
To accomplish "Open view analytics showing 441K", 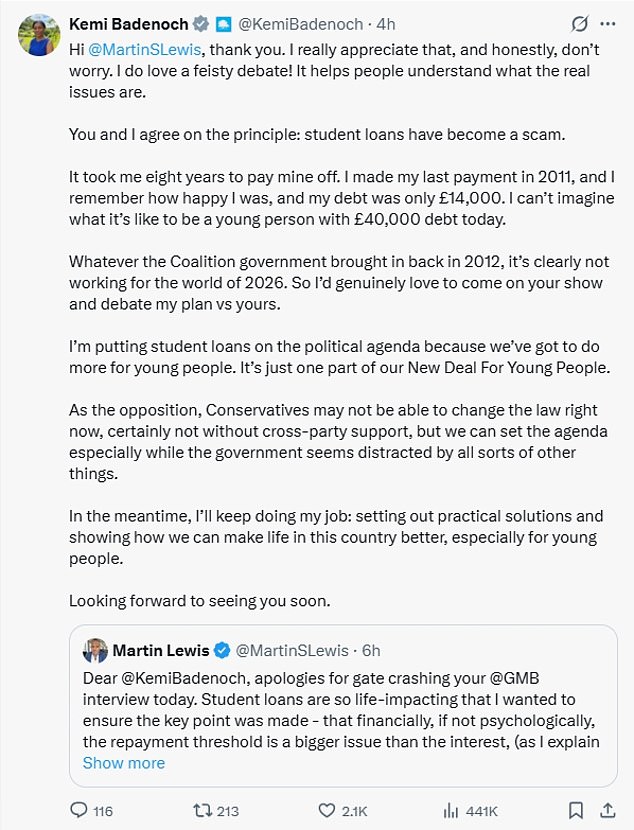I will 451,811.
